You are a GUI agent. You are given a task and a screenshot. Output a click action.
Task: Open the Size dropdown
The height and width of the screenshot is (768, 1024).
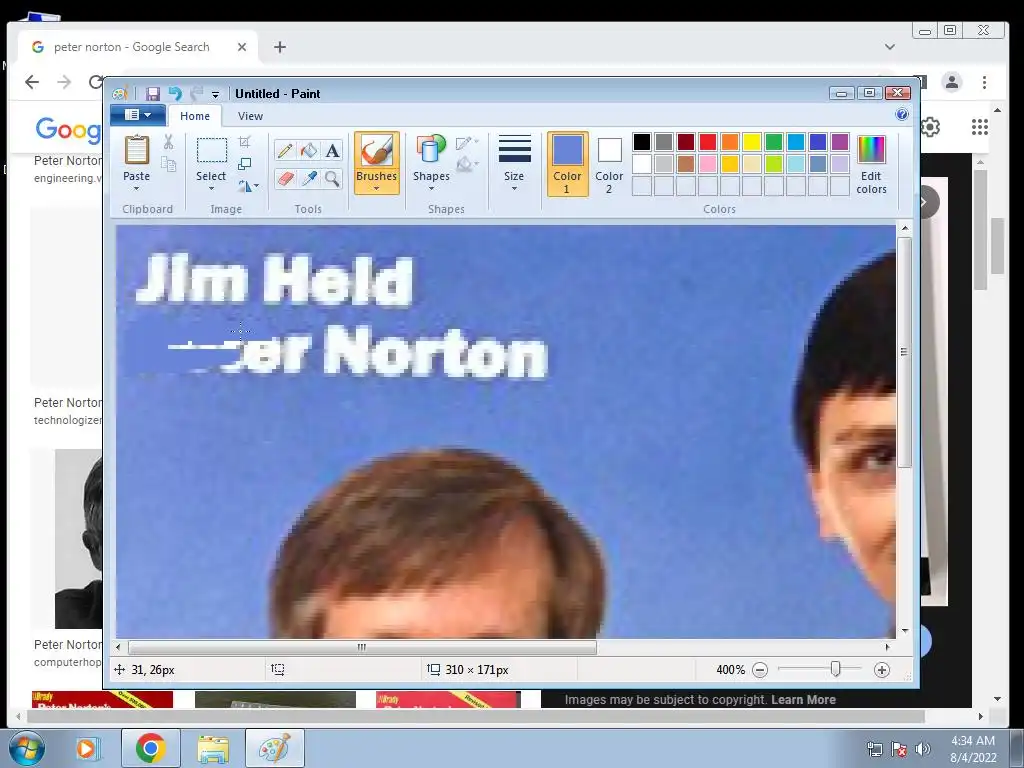[514, 161]
